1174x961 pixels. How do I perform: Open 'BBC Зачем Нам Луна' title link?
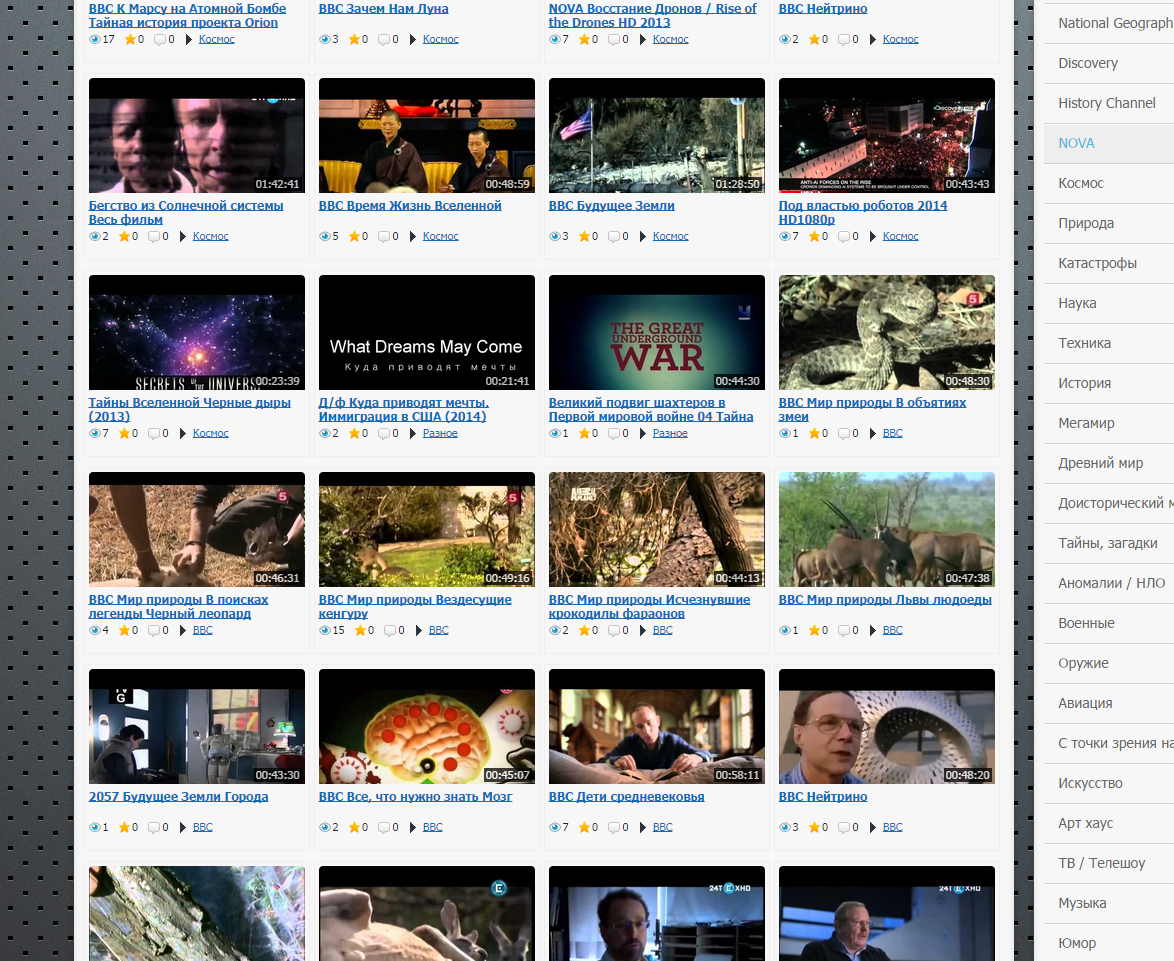pos(383,9)
